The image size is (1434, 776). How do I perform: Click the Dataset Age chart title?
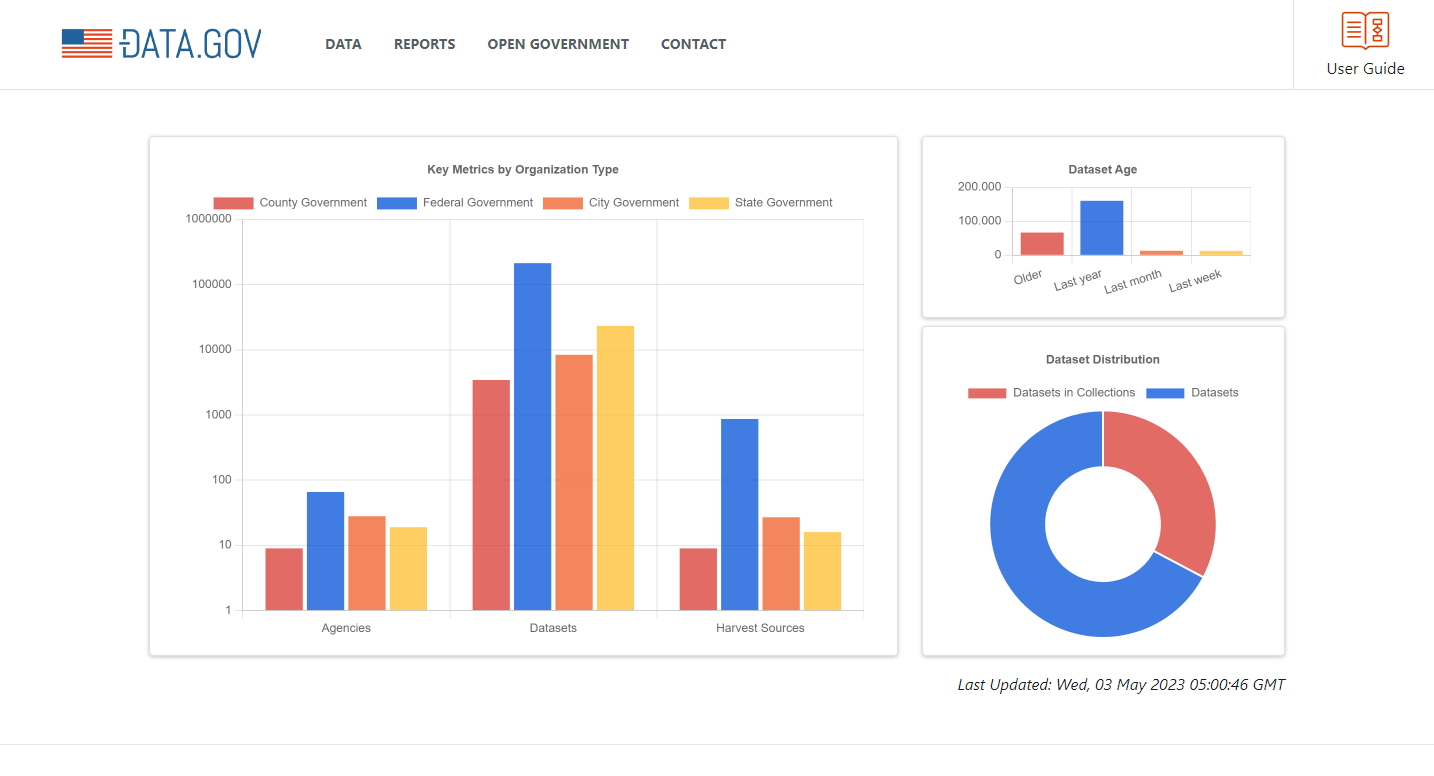(1103, 170)
